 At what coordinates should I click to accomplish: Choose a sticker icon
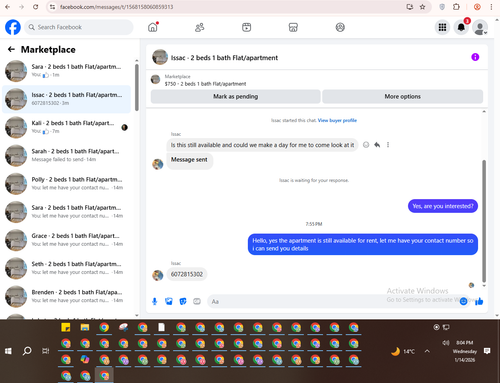[183, 301]
